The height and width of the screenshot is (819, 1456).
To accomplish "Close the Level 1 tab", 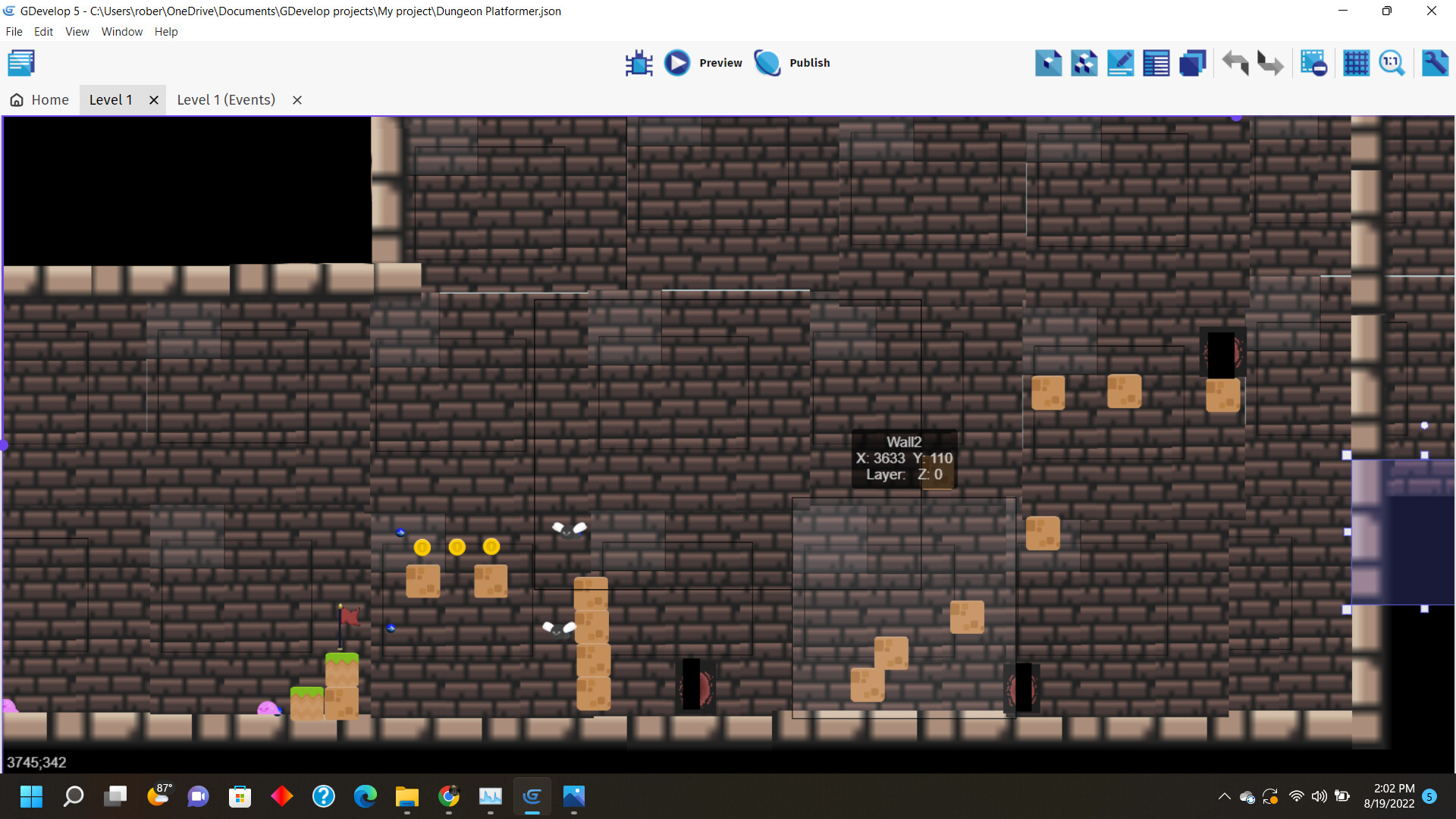I will pos(154,99).
